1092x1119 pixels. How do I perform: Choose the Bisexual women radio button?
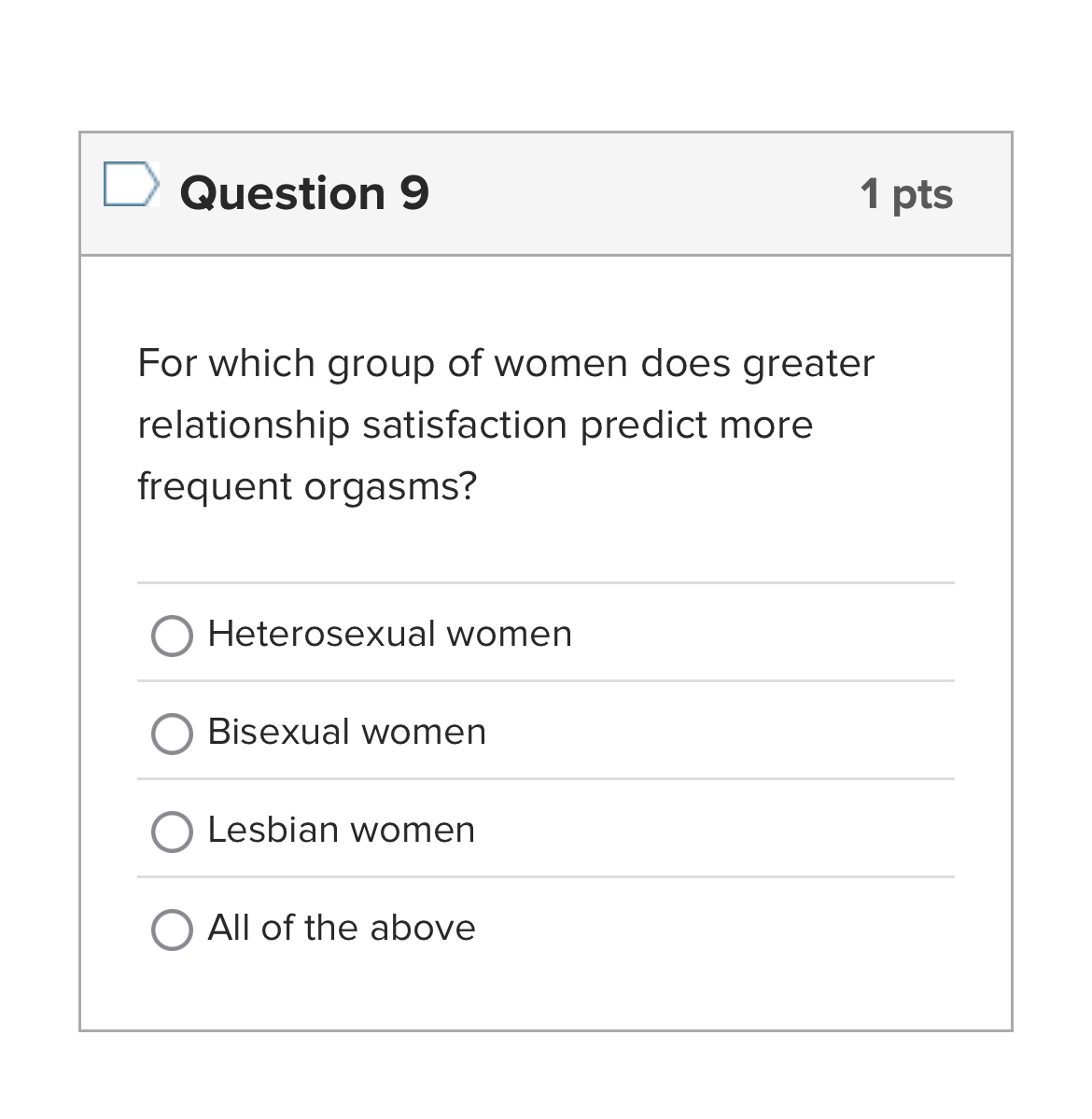tap(172, 734)
